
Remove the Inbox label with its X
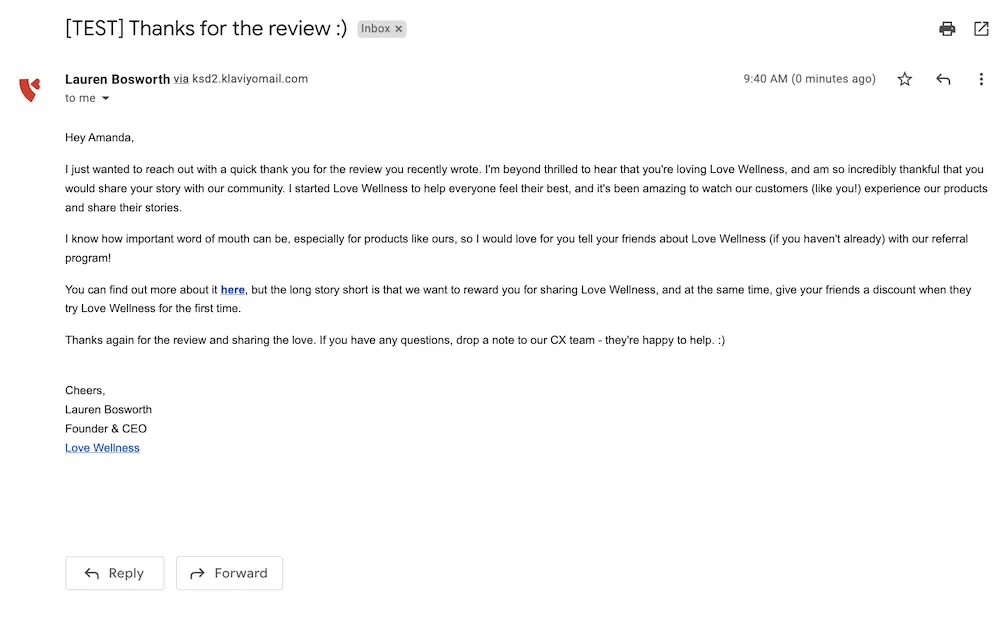click(399, 29)
